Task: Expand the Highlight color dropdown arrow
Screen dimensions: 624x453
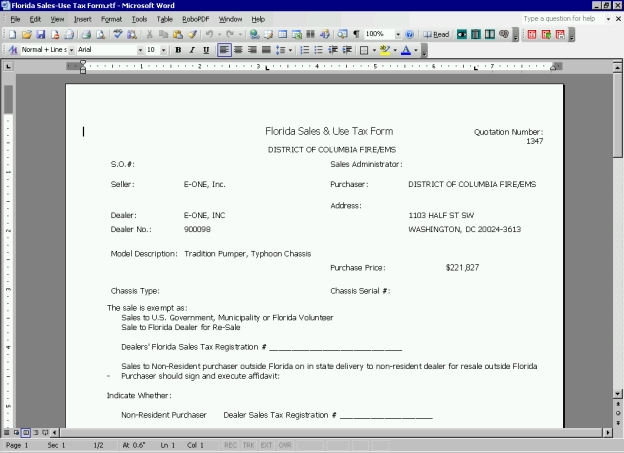Action: (x=395, y=50)
